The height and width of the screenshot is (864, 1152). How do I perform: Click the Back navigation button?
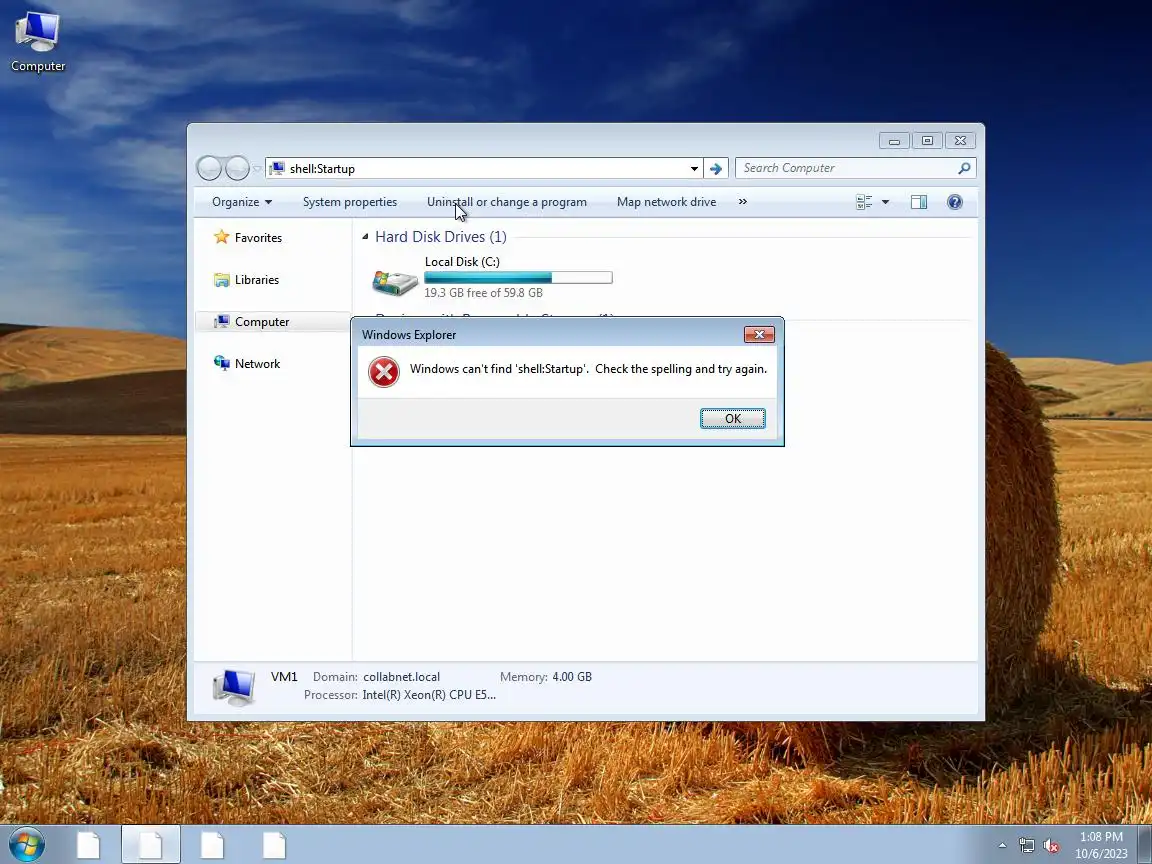coord(209,168)
